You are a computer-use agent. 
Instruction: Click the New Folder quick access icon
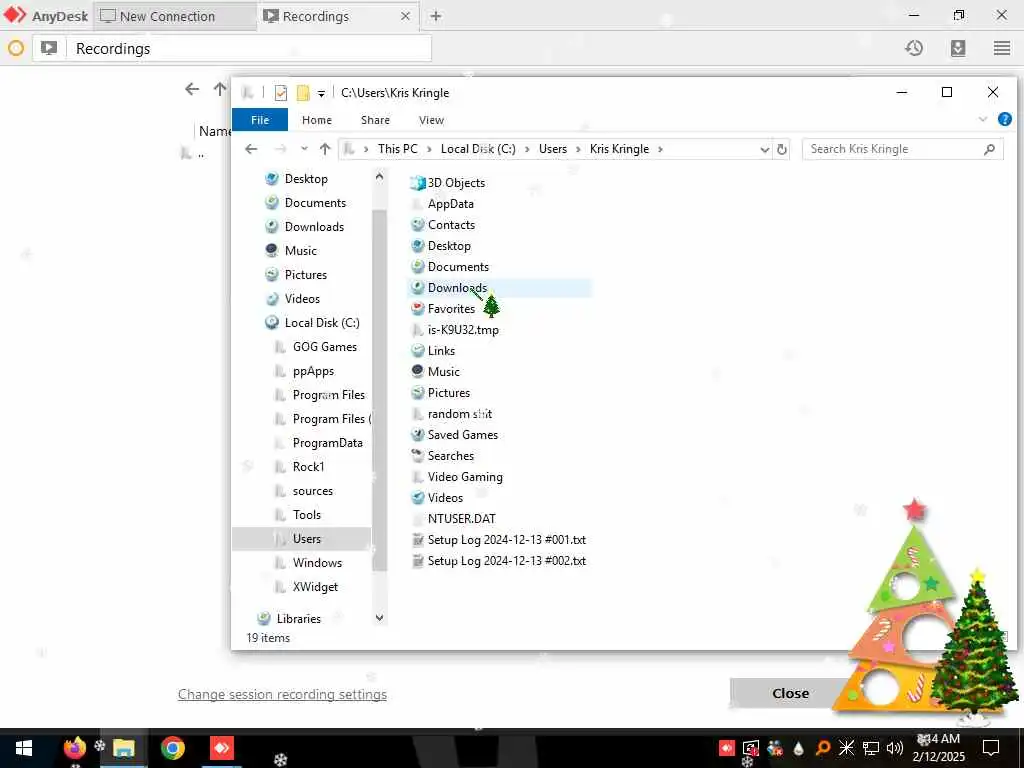click(303, 93)
